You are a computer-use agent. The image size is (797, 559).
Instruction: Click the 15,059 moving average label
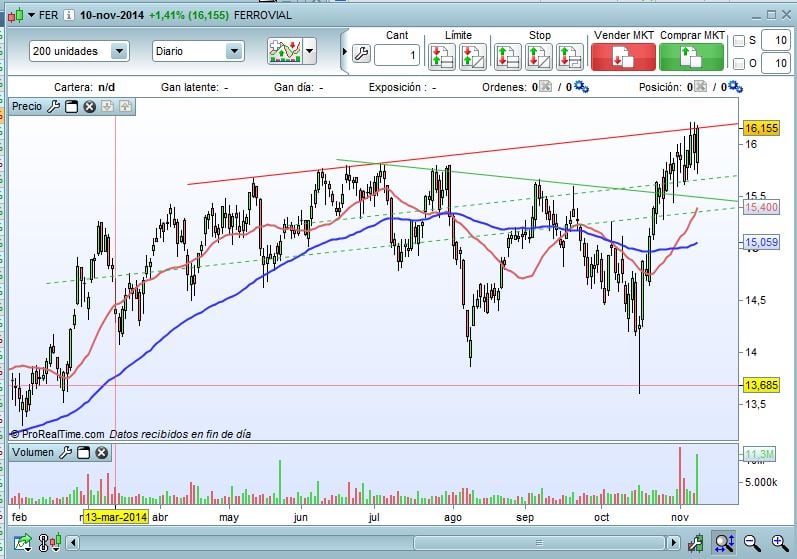pyautogui.click(x=761, y=242)
